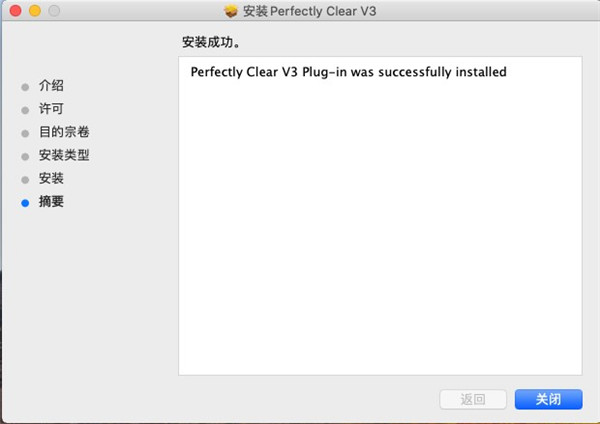Click the blue bullet beside 摘要
The height and width of the screenshot is (424, 600).
(25, 202)
